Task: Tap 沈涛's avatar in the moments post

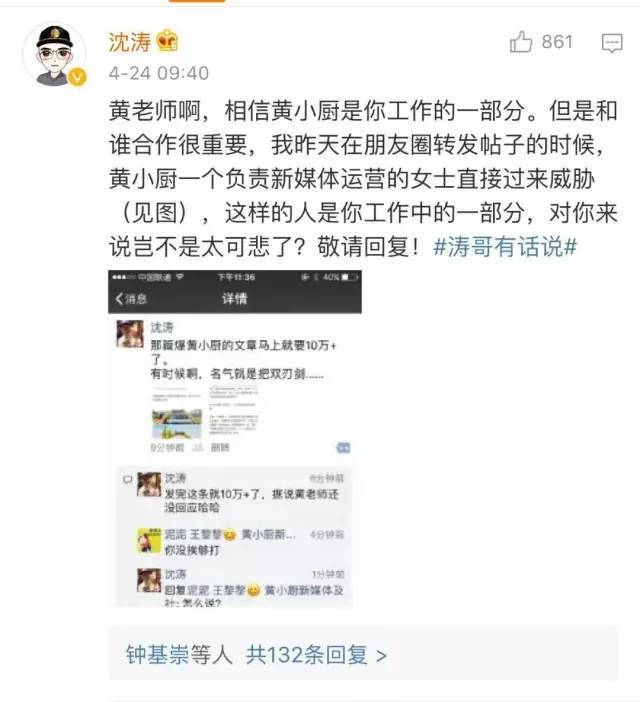Action: (130, 334)
